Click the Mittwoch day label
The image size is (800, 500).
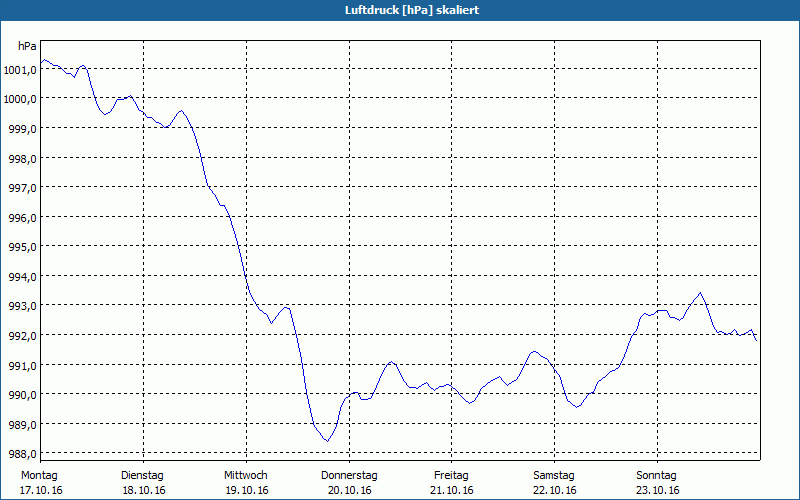click(245, 476)
